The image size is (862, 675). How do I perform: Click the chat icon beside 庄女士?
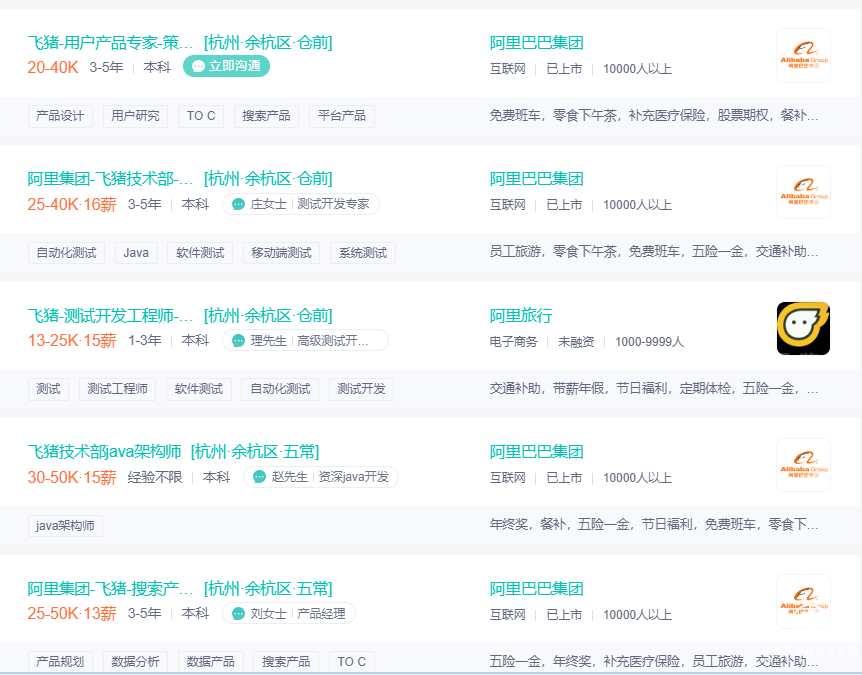point(238,204)
